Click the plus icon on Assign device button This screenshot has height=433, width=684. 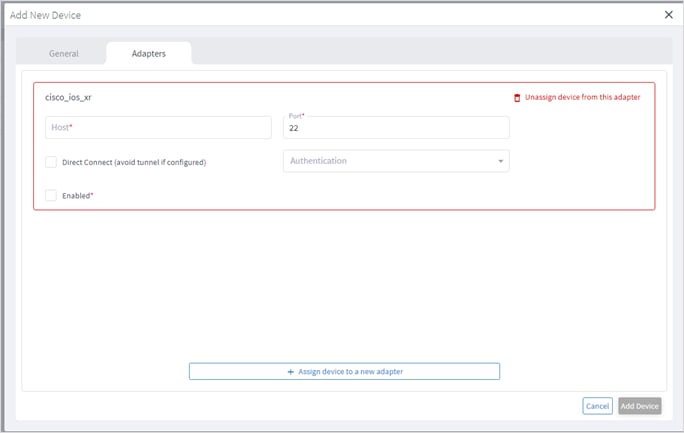[x=291, y=372]
